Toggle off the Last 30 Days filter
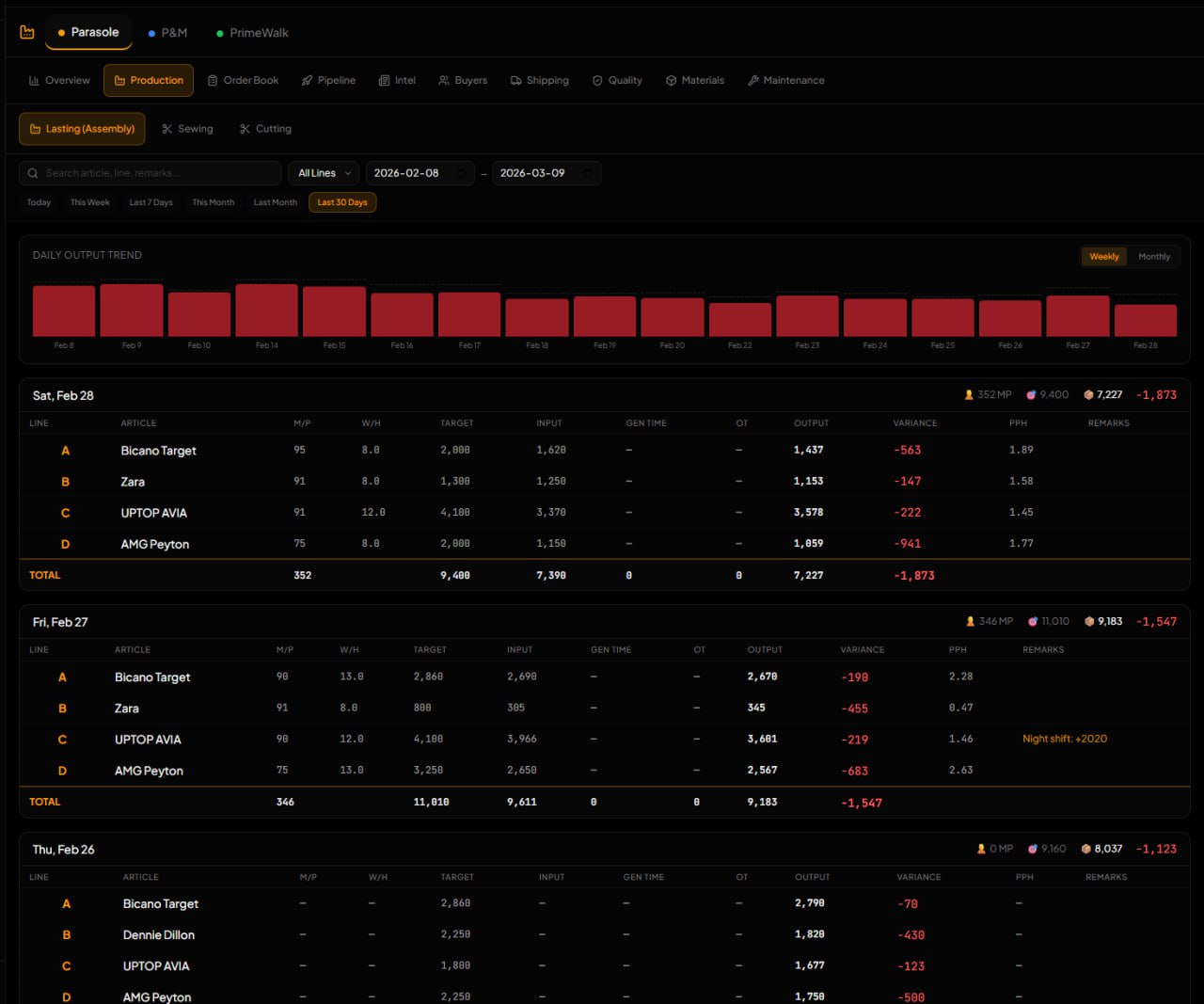1204x1004 pixels. 341,201
